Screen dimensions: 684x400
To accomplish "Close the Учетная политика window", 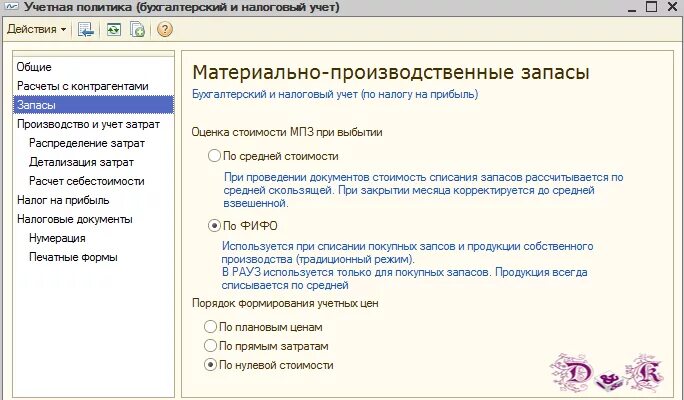I will (672, 7).
